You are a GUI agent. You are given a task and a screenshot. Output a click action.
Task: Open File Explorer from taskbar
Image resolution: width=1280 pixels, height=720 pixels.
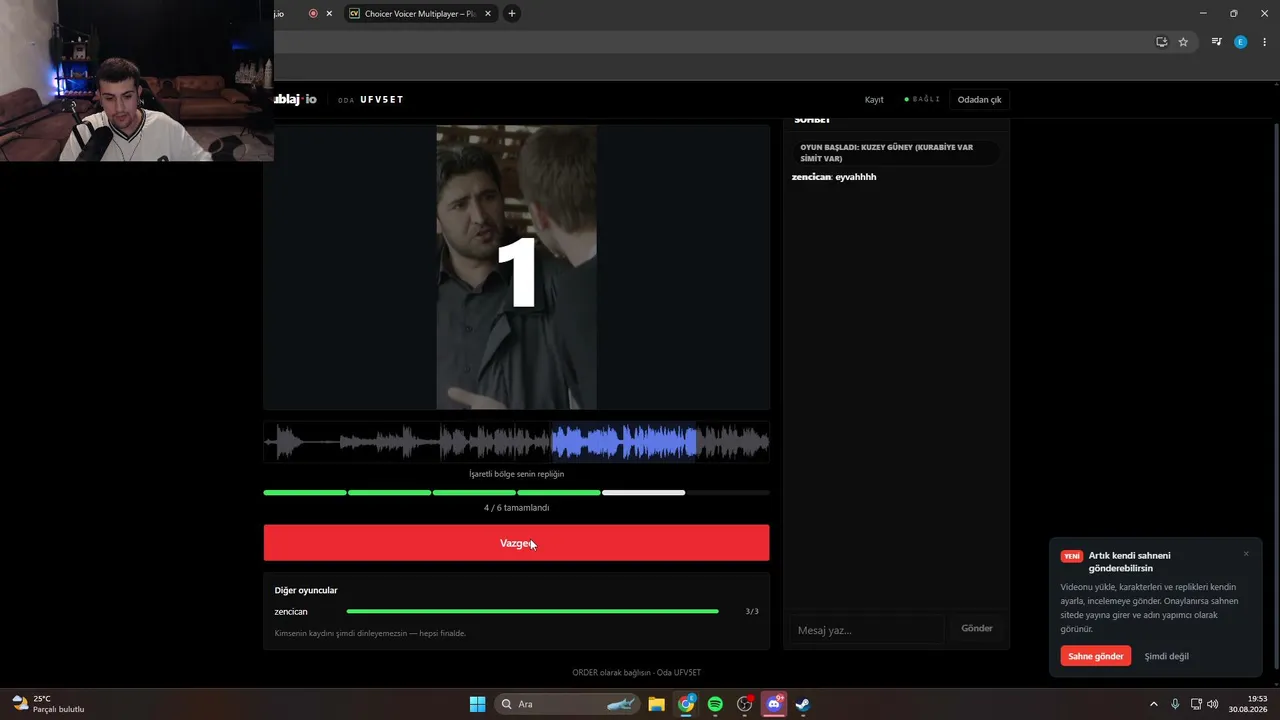(657, 704)
